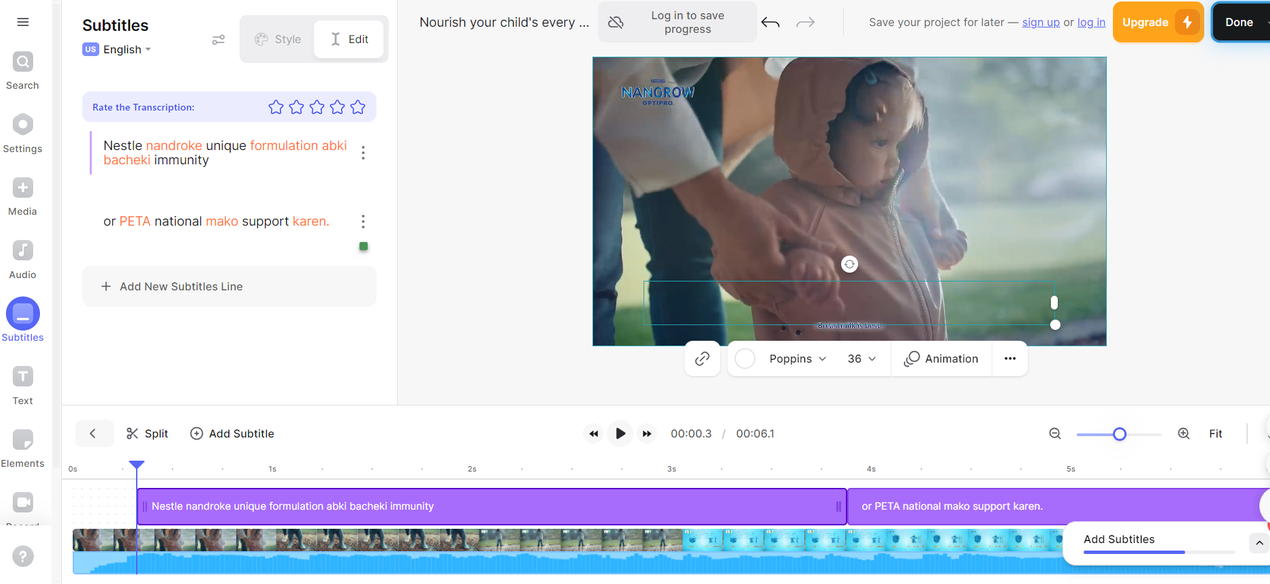Screen dimensions: 1270x584
Task: Click the Nestle nandroke subtitle text
Action: (225, 152)
